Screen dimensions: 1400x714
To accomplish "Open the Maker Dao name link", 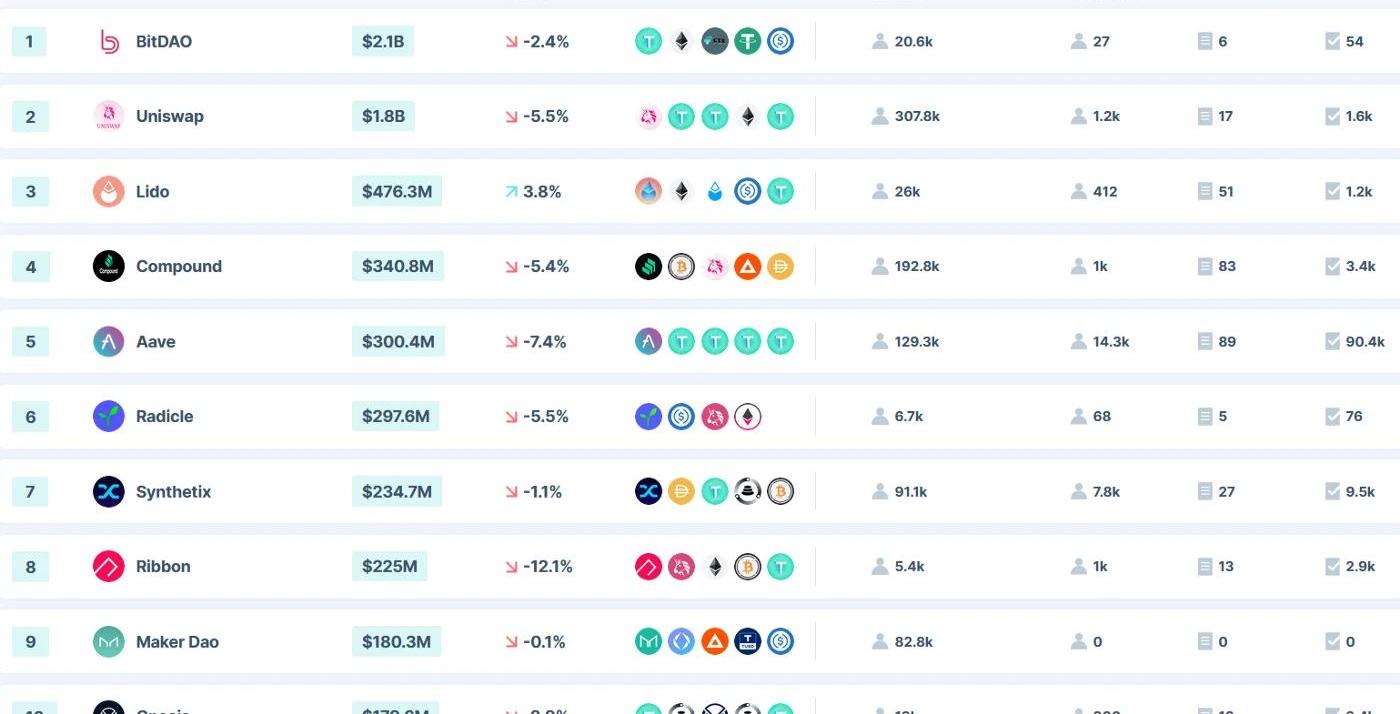I will 177,641.
